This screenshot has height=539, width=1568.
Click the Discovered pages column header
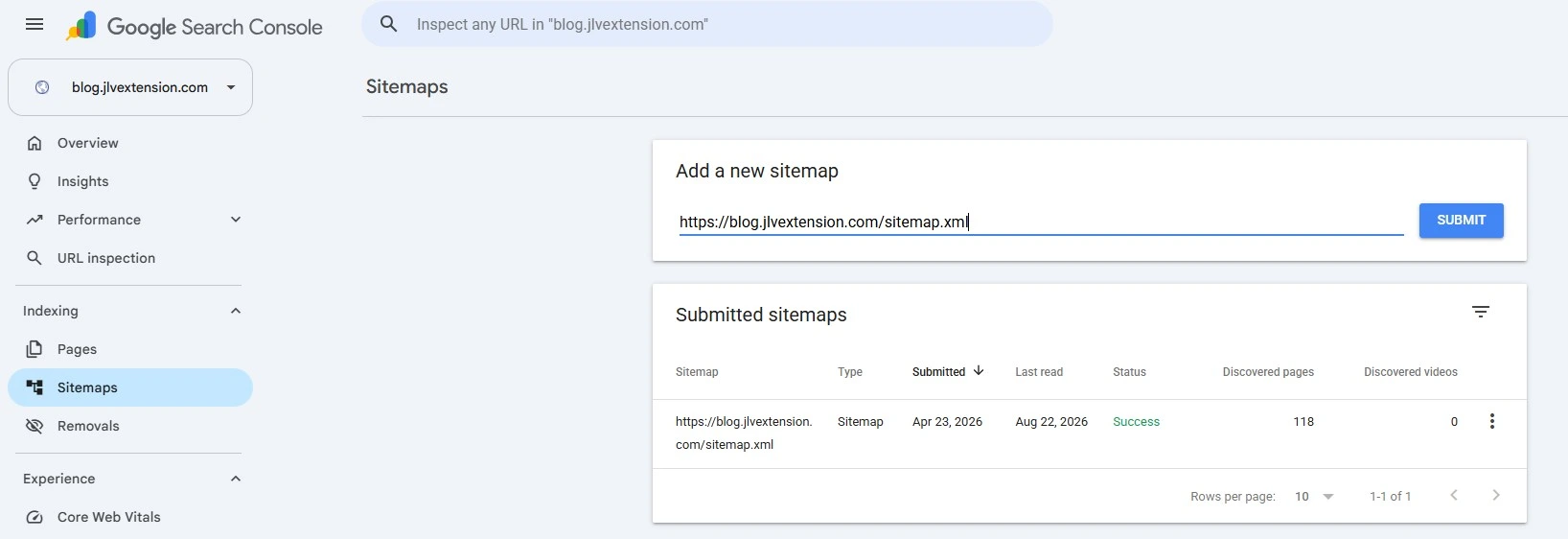1268,372
